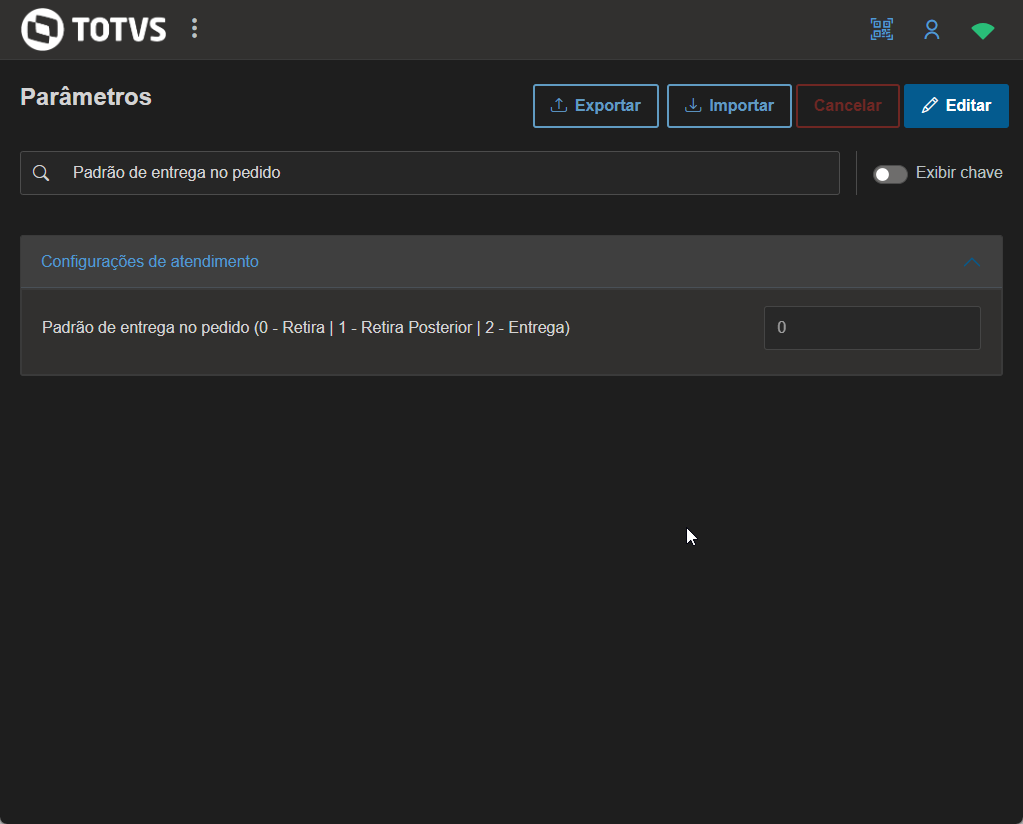Open the three-dot menu beside TOTVS
The height and width of the screenshot is (824, 1023).
(194, 29)
